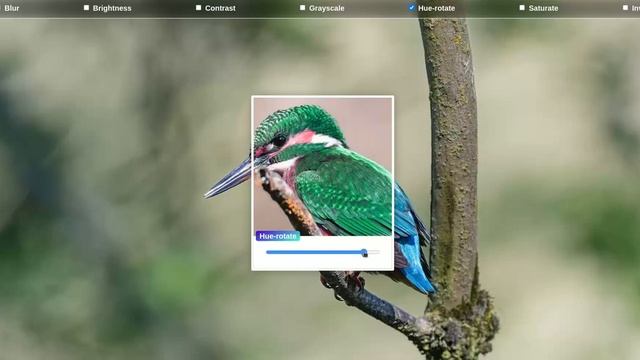Click the Saturate label text
The height and width of the screenshot is (360, 640).
pyautogui.click(x=543, y=8)
